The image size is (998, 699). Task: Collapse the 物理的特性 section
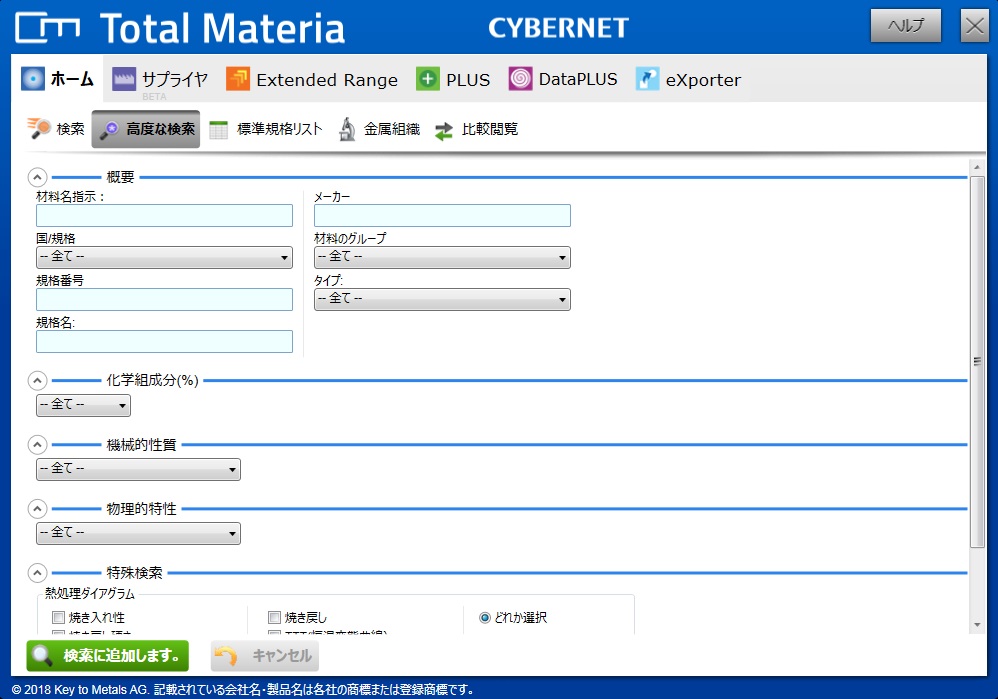point(38,509)
